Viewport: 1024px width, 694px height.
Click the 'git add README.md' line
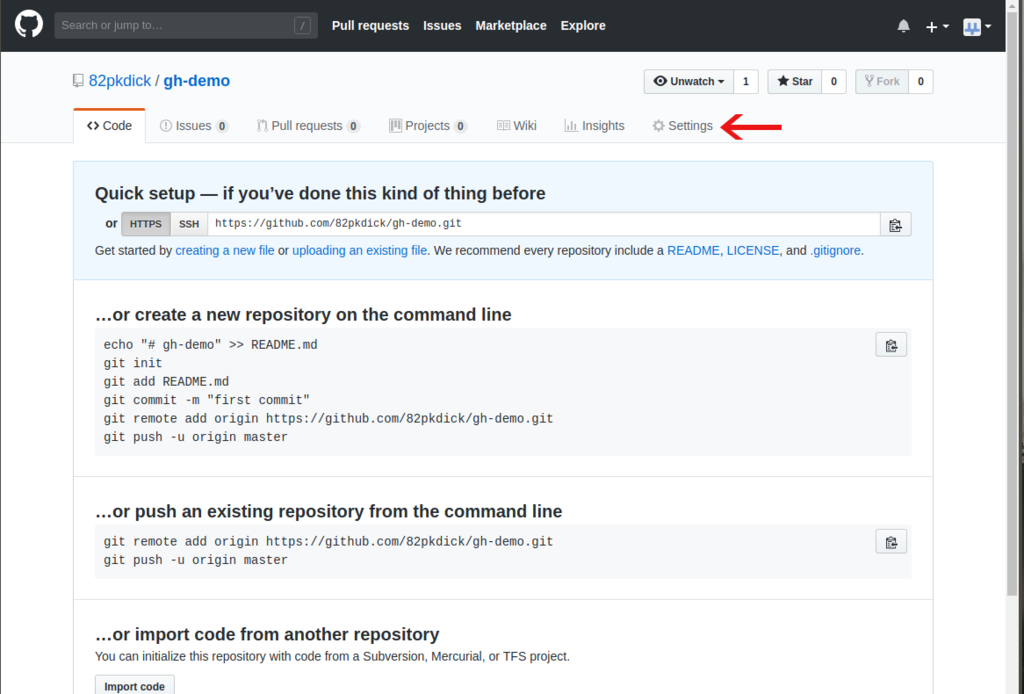click(166, 382)
